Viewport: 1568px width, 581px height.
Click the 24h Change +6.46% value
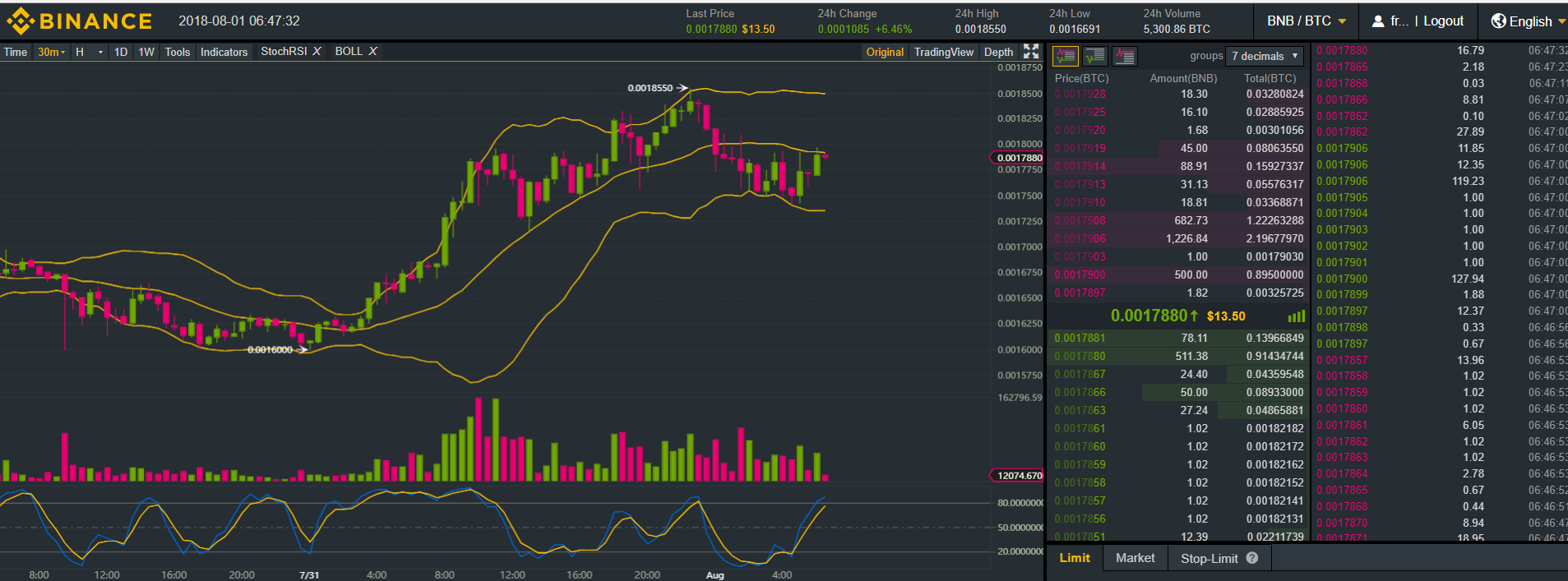pyautogui.click(x=893, y=29)
